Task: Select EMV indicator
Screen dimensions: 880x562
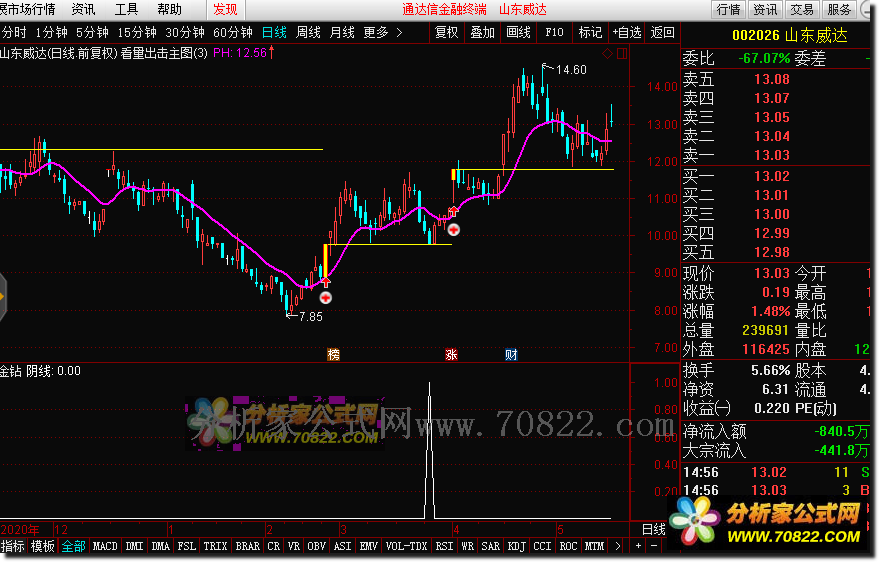Action: coord(369,546)
